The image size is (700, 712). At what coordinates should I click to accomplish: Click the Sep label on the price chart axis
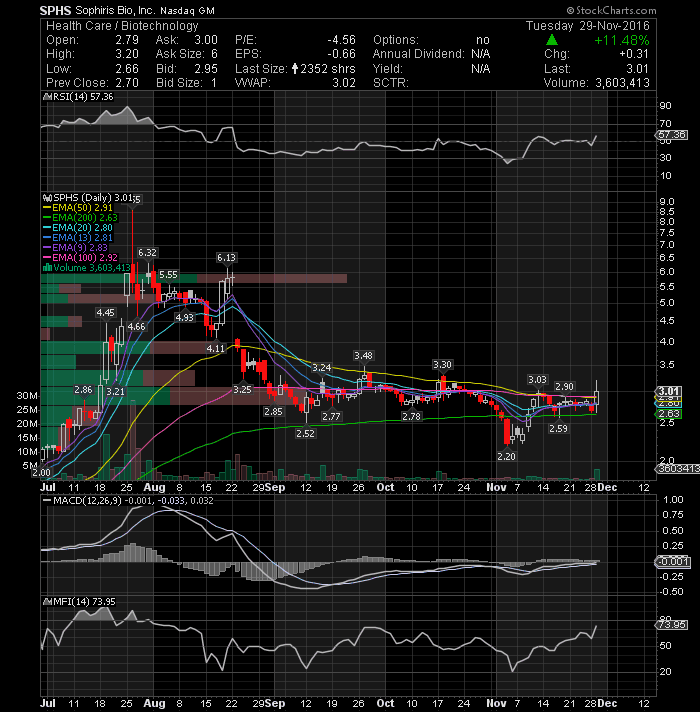(275, 487)
